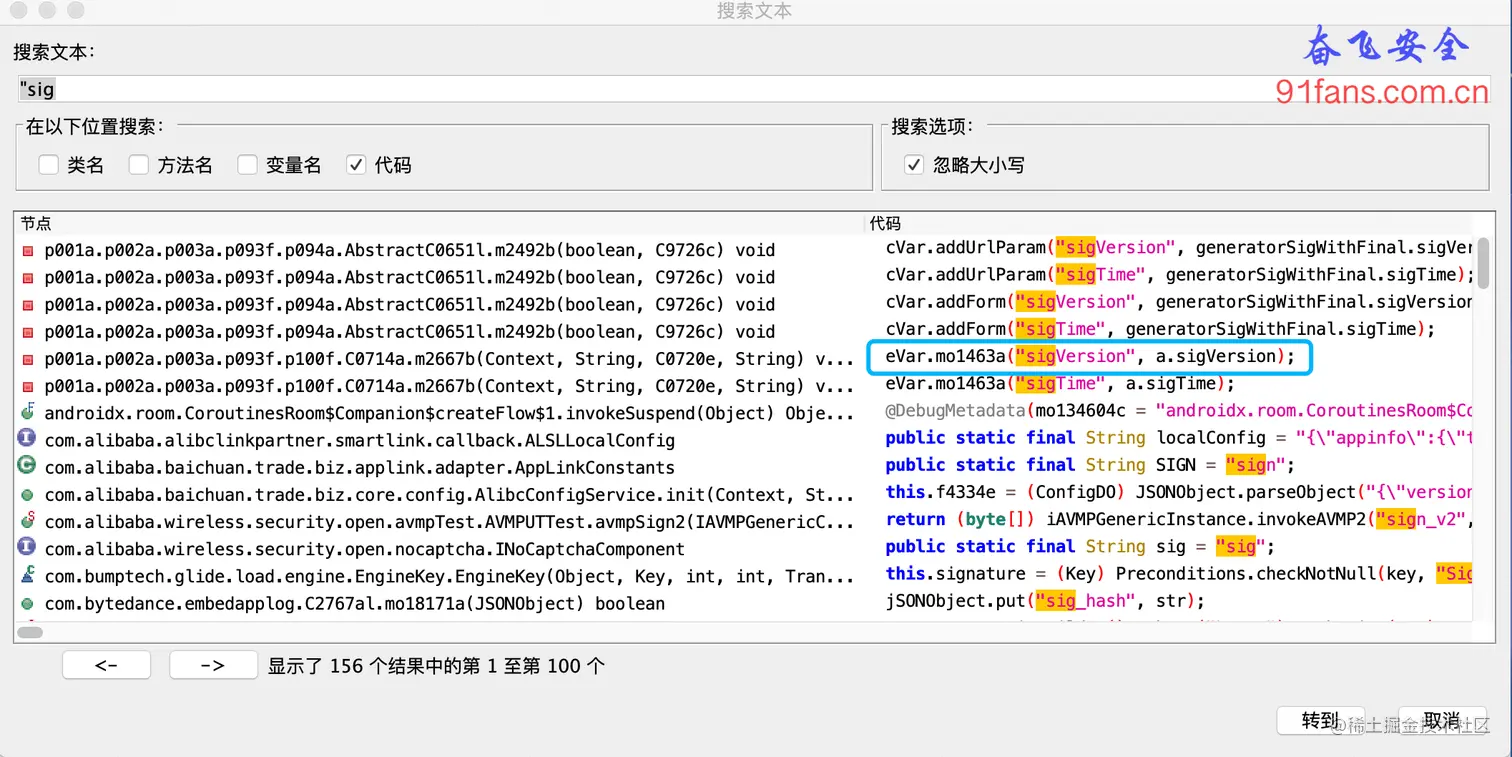Focus the search text field containing "sig
The image size is (1512, 757).
752,89
